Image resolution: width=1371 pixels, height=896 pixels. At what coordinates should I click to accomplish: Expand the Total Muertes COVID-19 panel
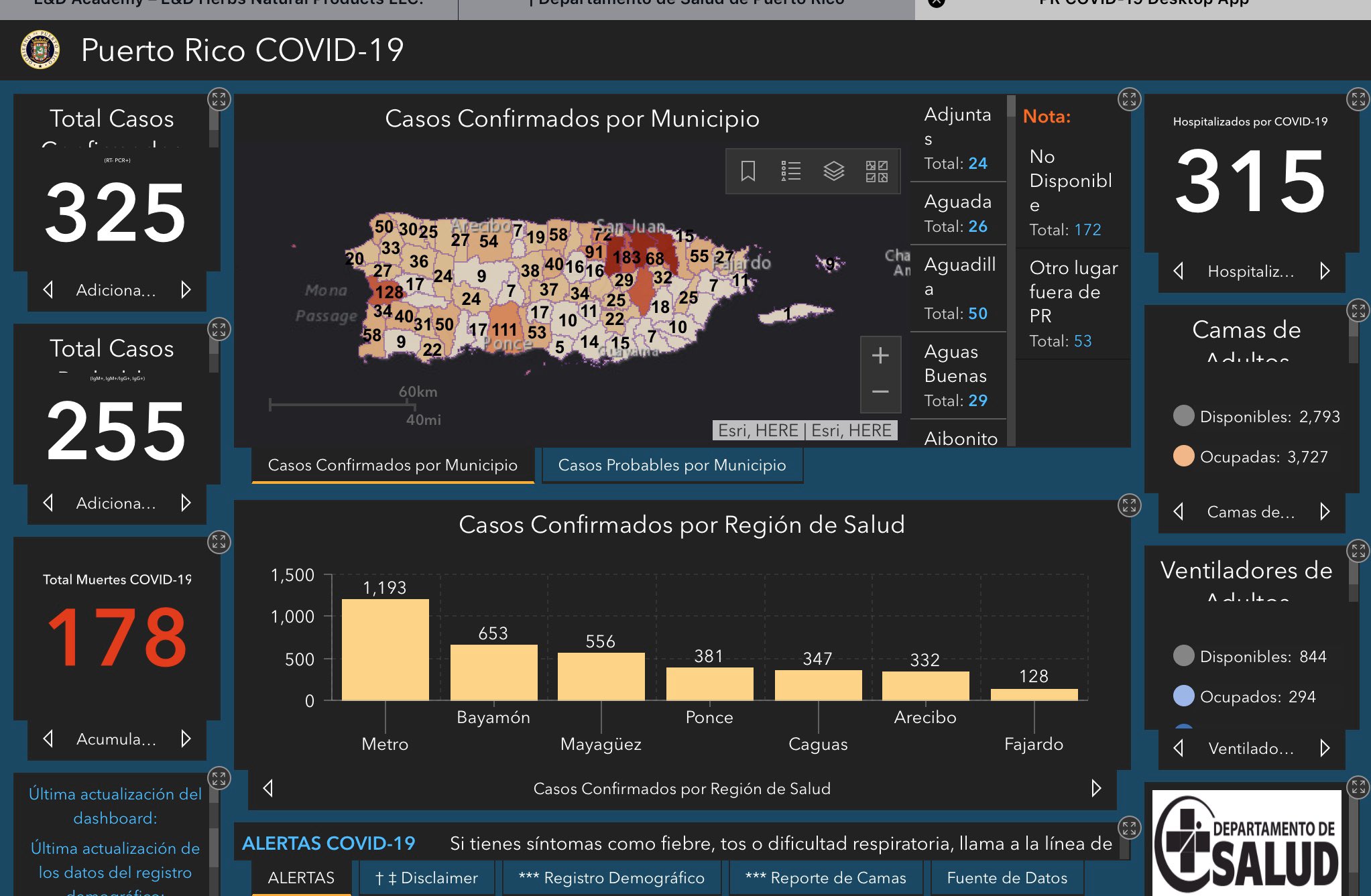click(219, 541)
